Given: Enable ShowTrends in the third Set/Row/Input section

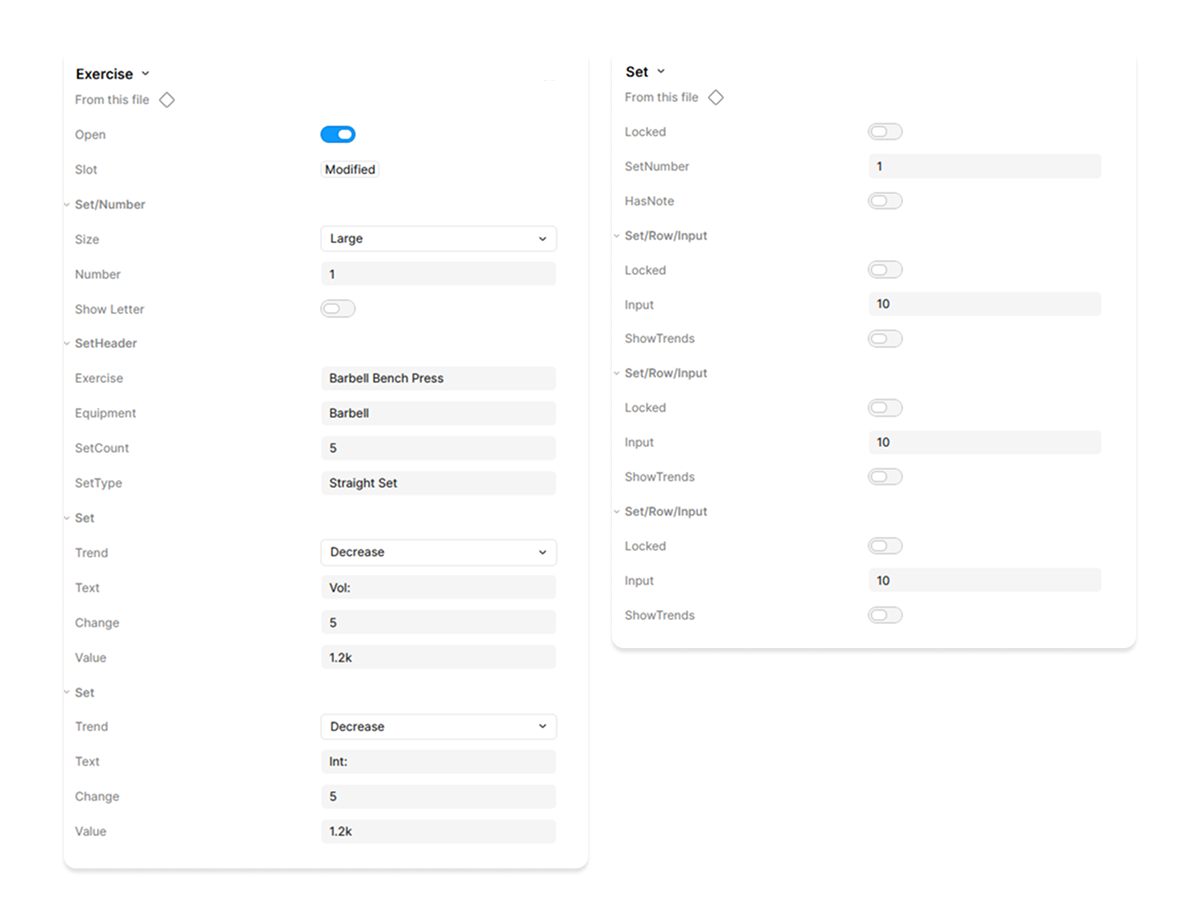Looking at the screenshot, I should (x=885, y=615).
